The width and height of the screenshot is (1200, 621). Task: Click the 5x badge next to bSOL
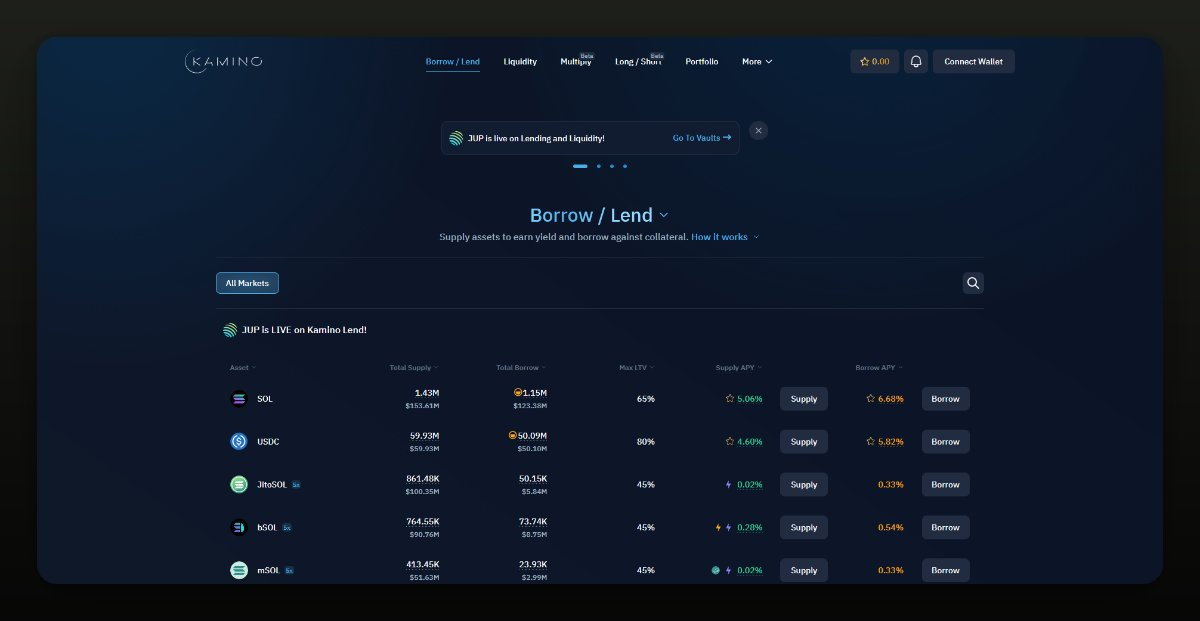(287, 527)
